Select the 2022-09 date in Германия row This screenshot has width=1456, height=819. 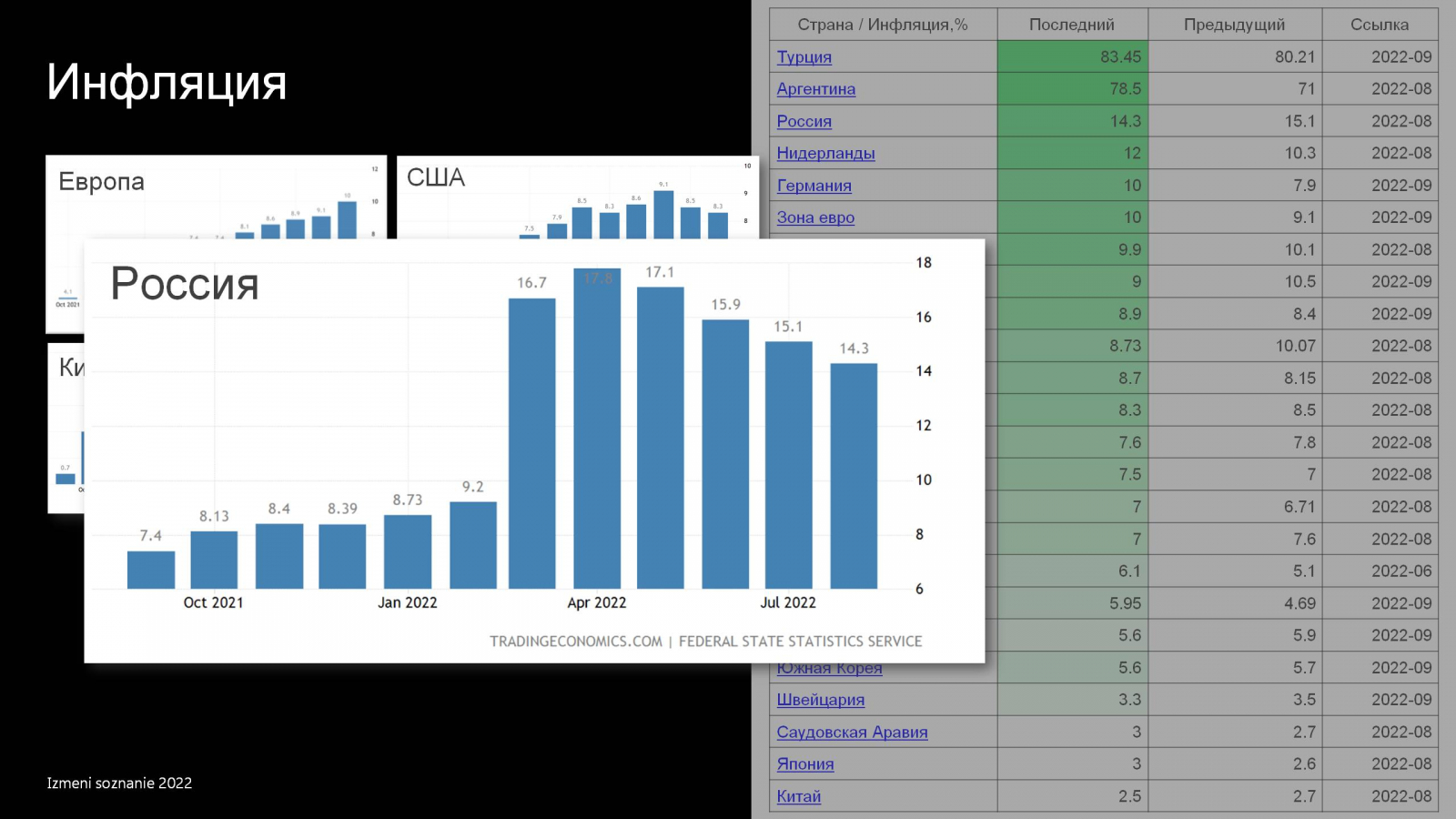coord(1380,185)
